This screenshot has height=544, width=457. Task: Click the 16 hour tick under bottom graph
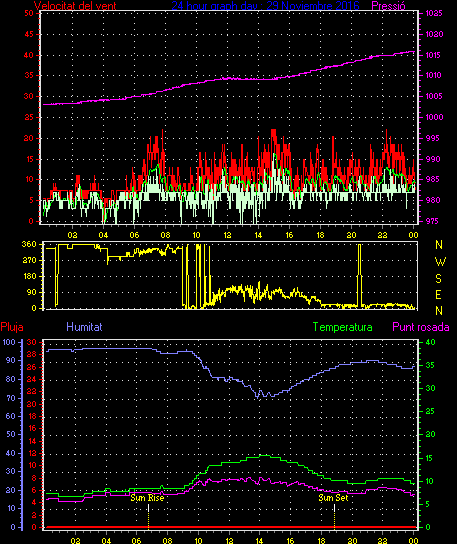pyautogui.click(x=290, y=541)
